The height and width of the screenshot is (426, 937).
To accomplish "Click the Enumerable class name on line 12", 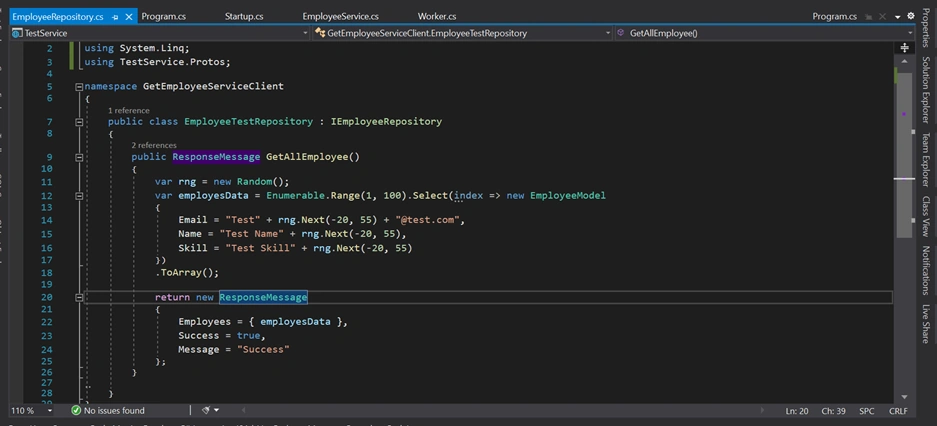I will pyautogui.click(x=296, y=196).
